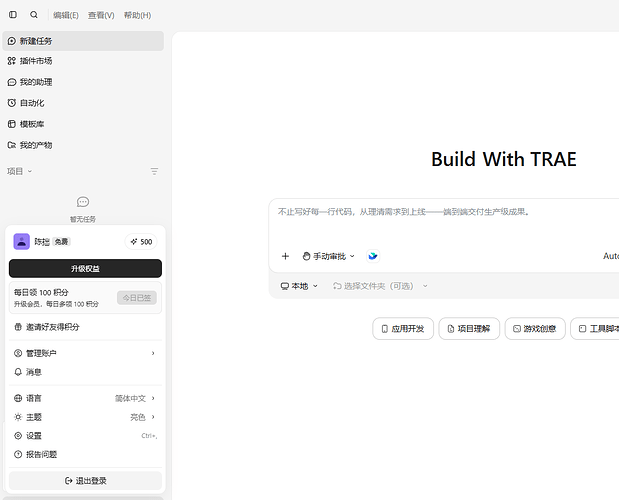
Task: Expand the 项目 dropdown
Action: click(19, 171)
